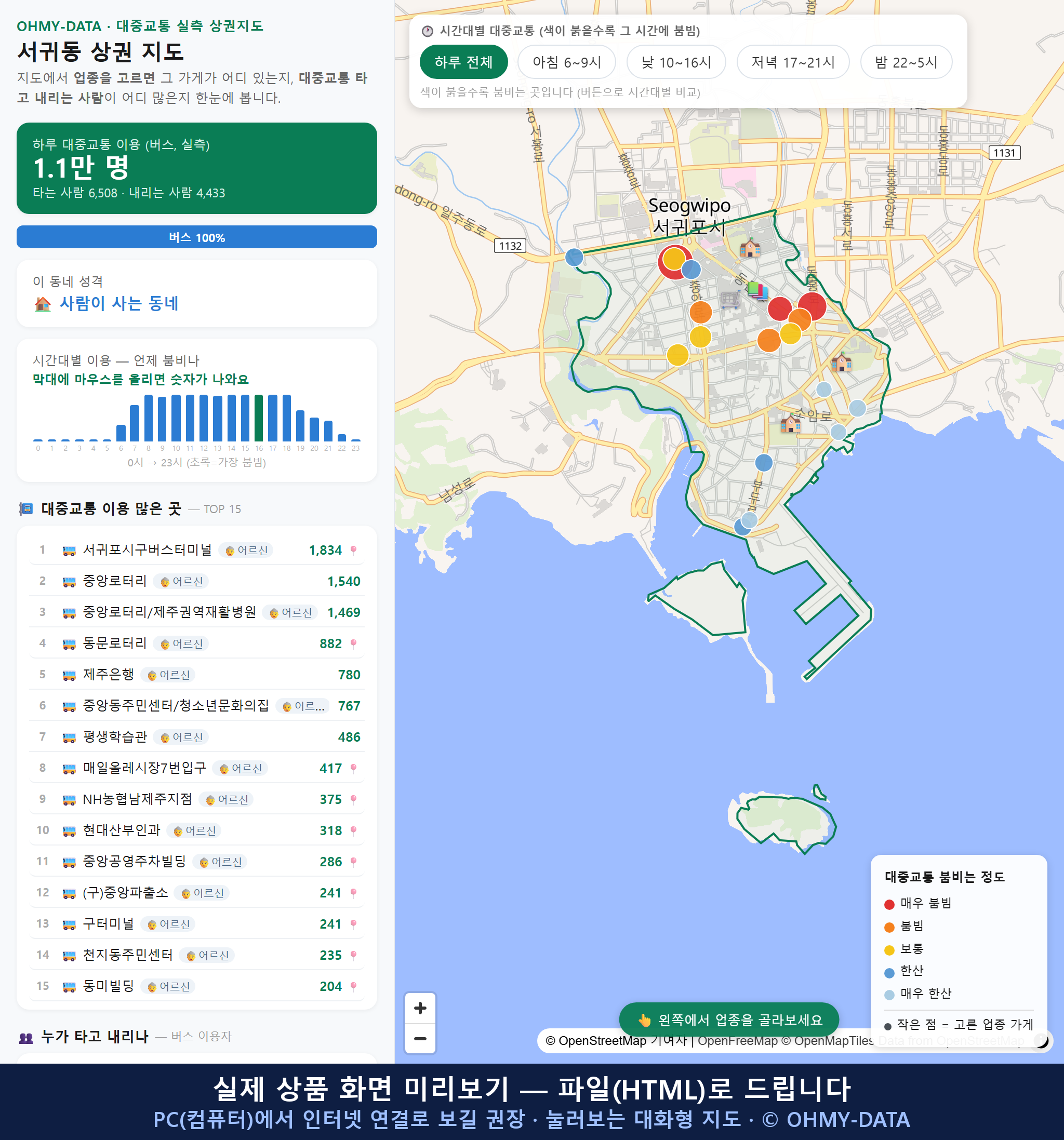Click pin icon on 동문로터리 row
1064x1140 pixels.
(x=353, y=644)
